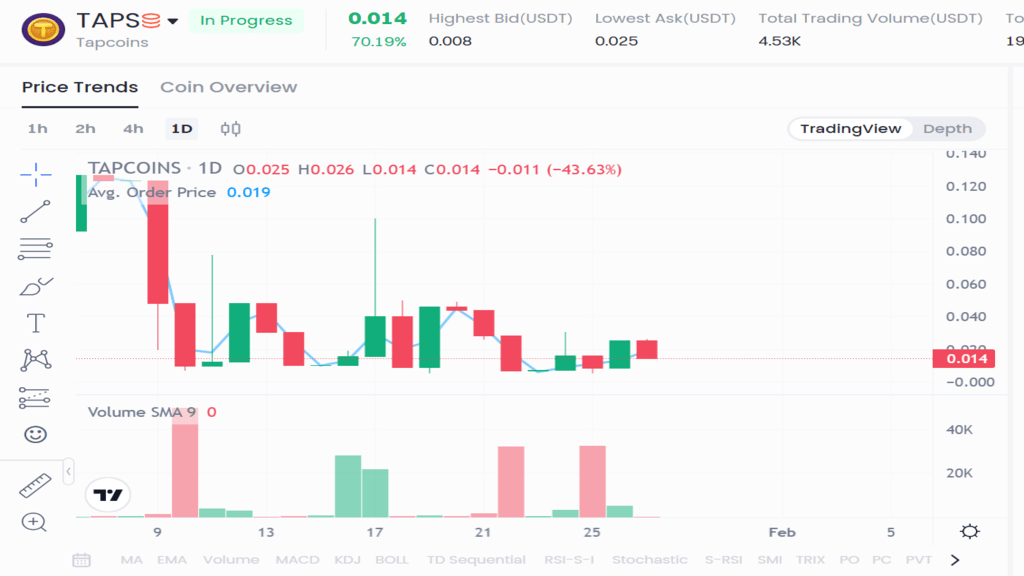The height and width of the screenshot is (576, 1024).
Task: Click the TAPCOINS 1D chart legend title
Action: [x=155, y=168]
